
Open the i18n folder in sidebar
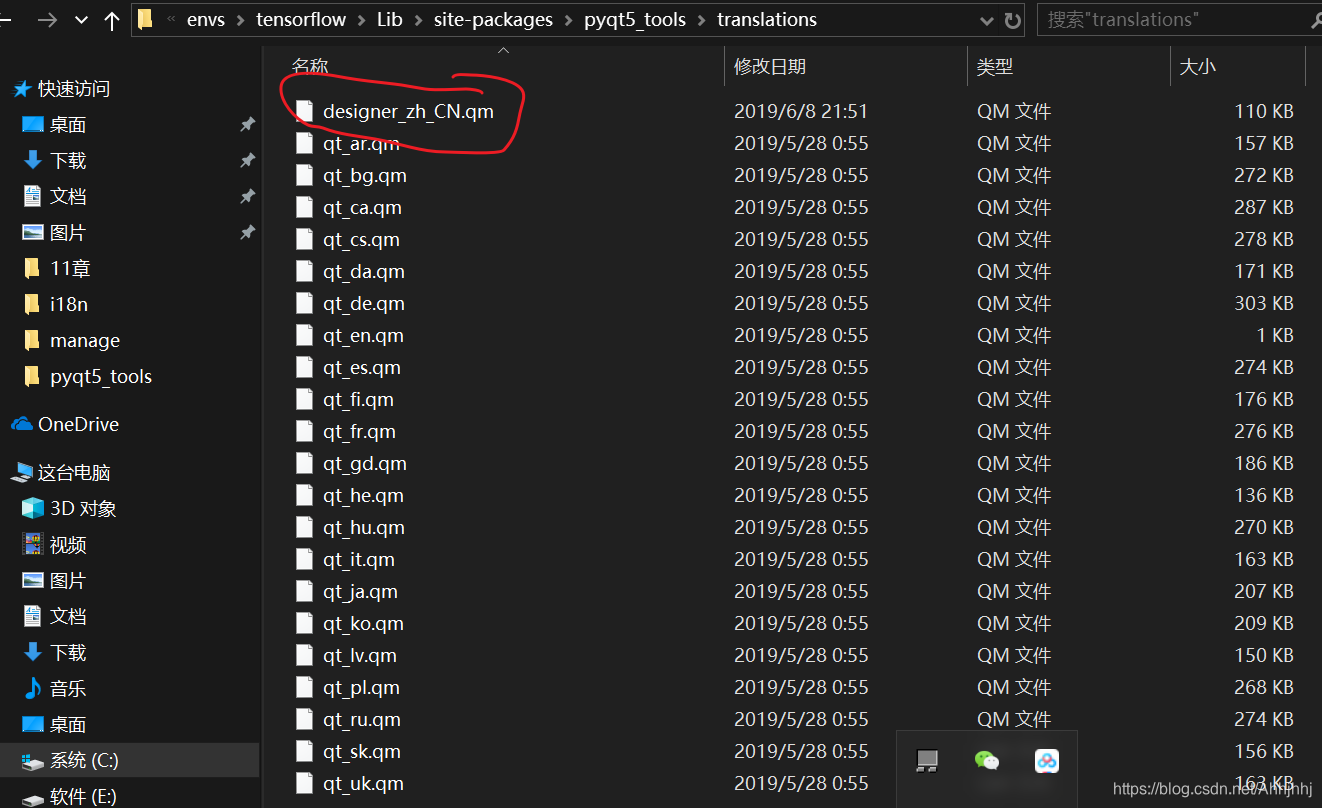click(69, 304)
